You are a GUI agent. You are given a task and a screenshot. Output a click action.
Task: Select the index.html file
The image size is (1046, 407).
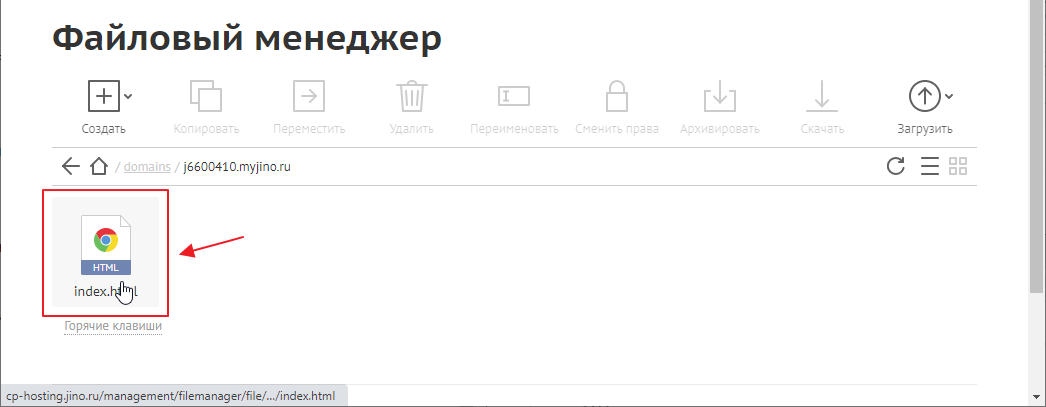(106, 251)
